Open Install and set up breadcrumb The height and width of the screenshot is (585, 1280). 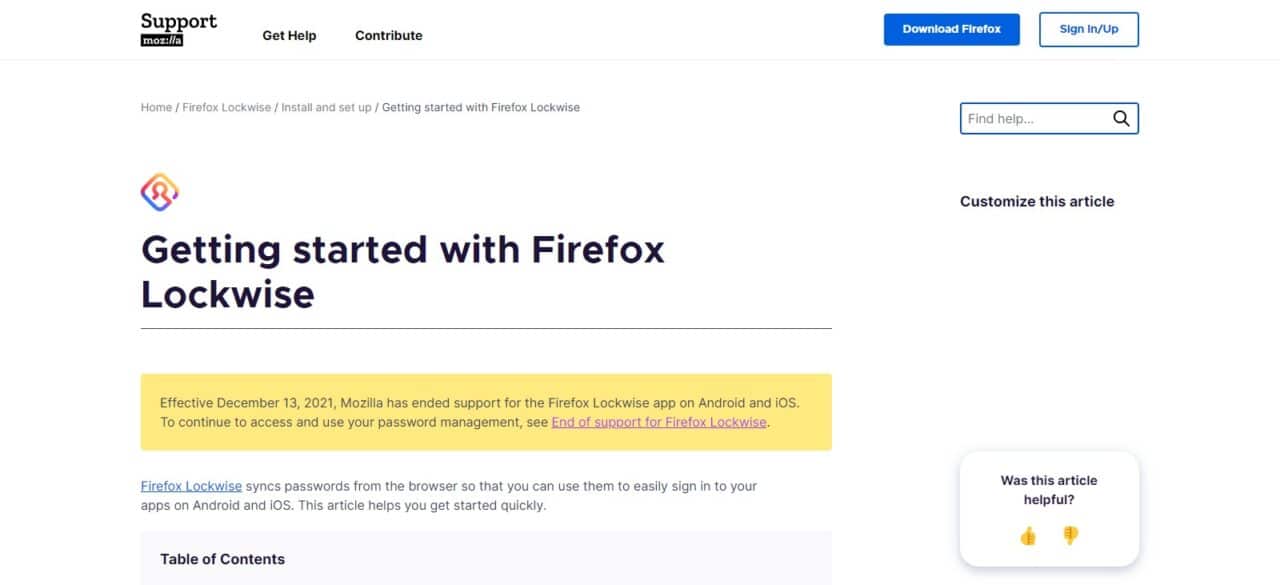(x=326, y=107)
